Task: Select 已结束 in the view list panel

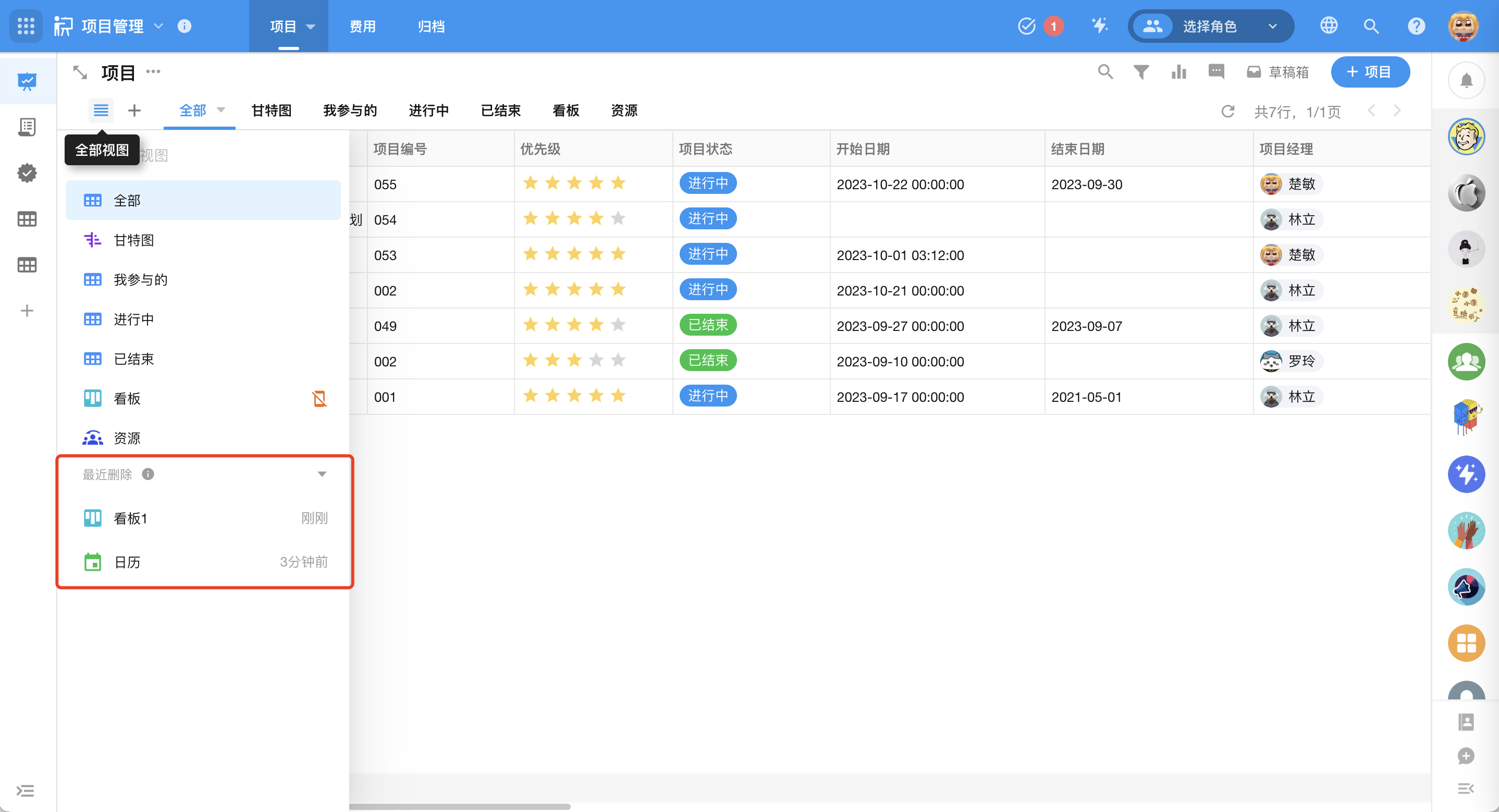Action: pyautogui.click(x=203, y=359)
